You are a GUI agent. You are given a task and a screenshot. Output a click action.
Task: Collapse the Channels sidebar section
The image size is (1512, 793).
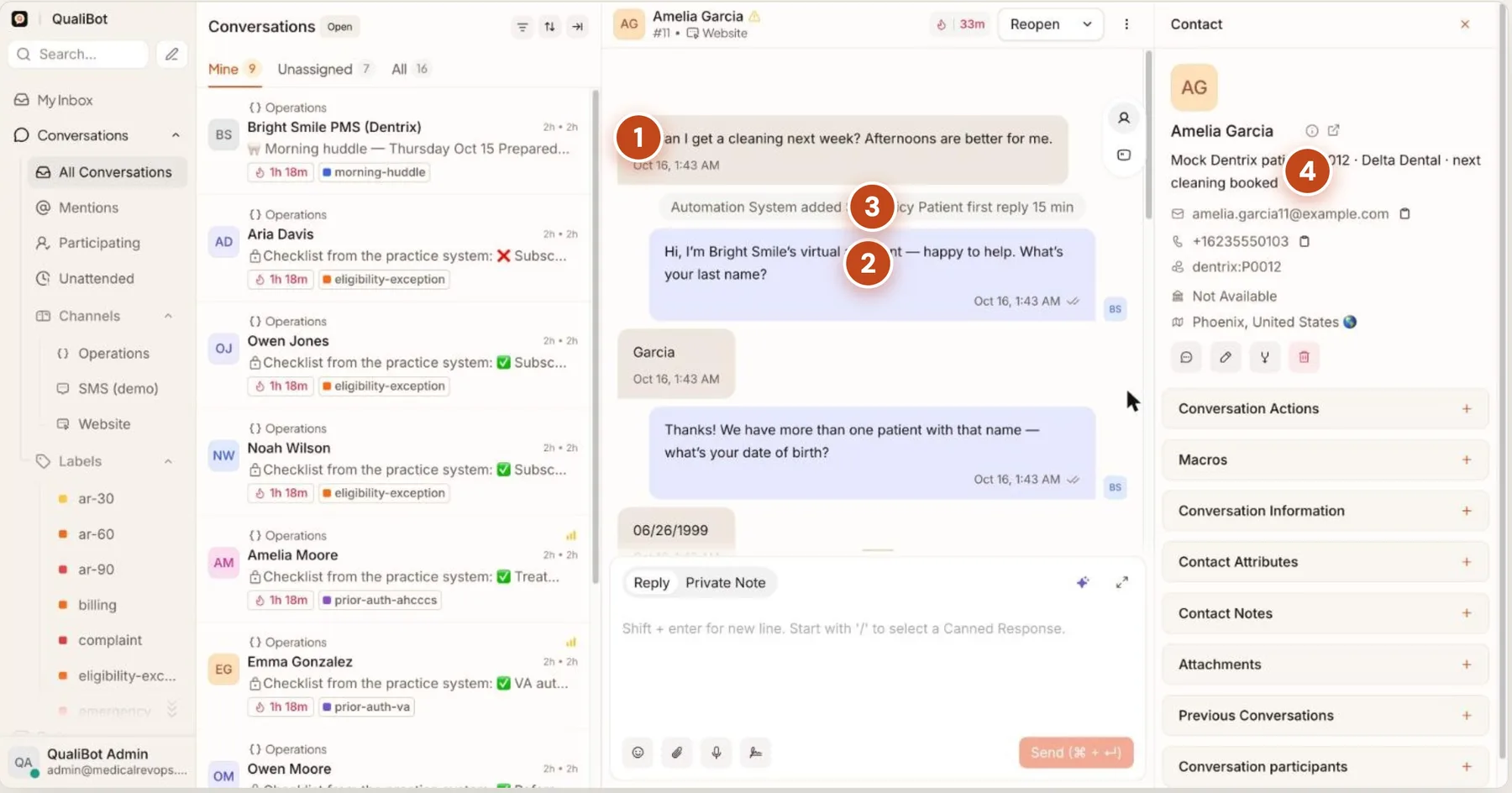tap(168, 316)
